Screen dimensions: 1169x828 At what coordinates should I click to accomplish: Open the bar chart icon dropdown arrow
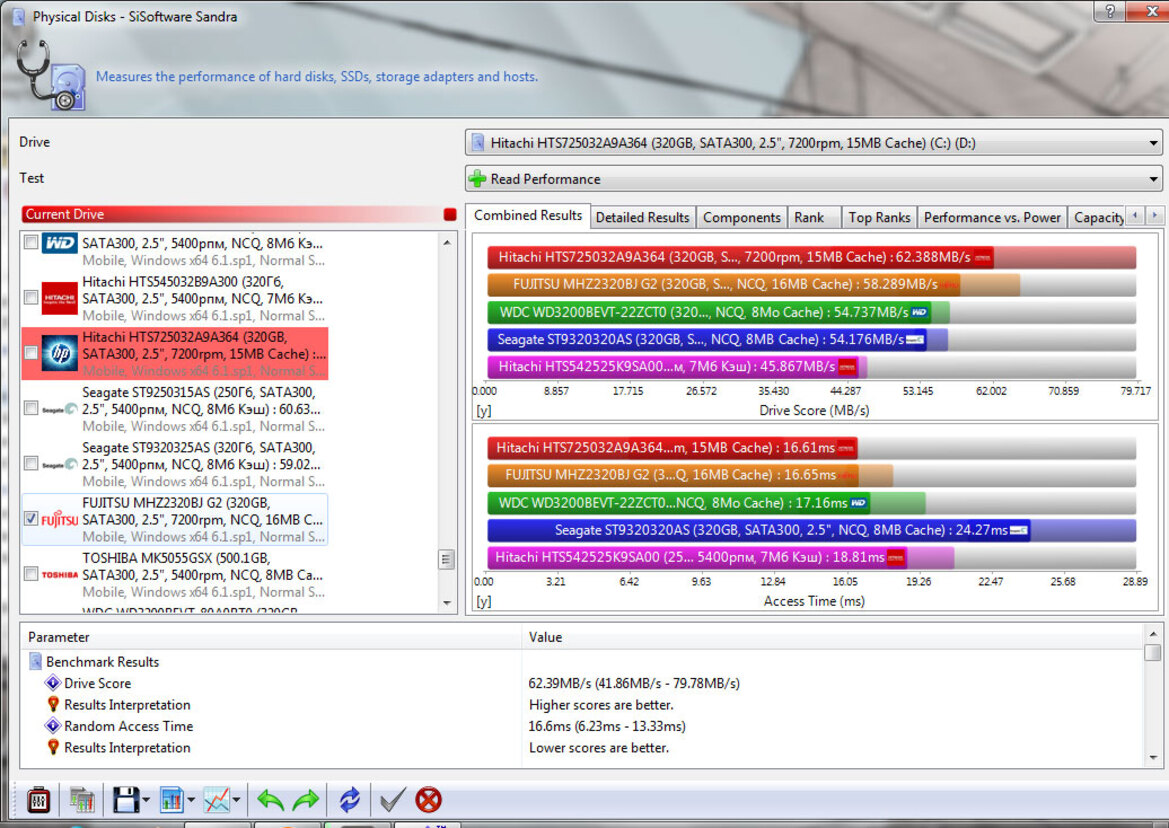pyautogui.click(x=191, y=800)
